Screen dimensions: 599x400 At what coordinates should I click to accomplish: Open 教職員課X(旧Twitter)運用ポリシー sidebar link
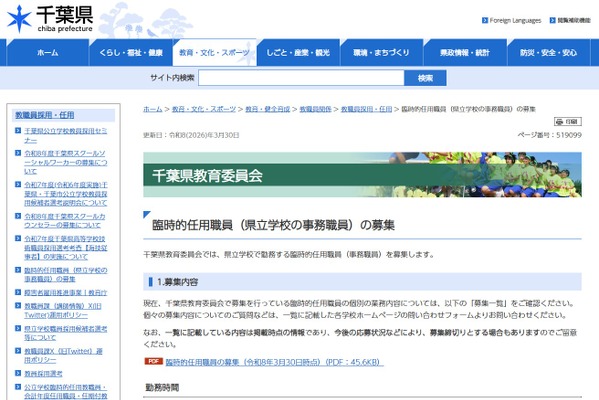(x=63, y=355)
